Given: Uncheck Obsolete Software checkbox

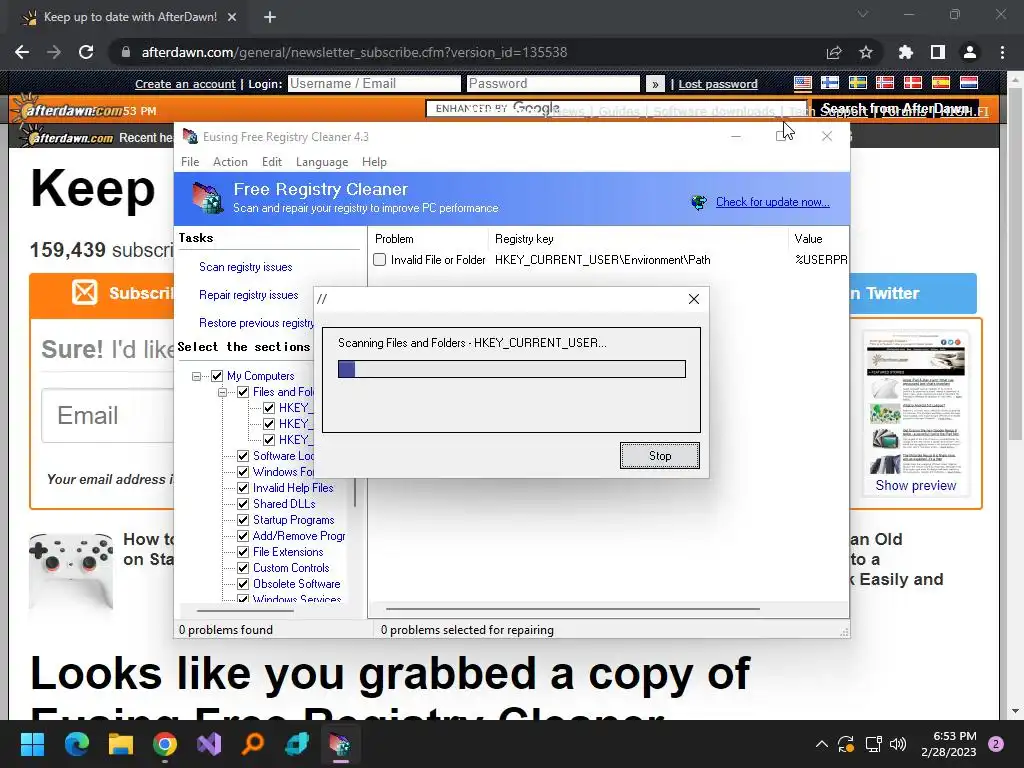Looking at the screenshot, I should [x=243, y=584].
